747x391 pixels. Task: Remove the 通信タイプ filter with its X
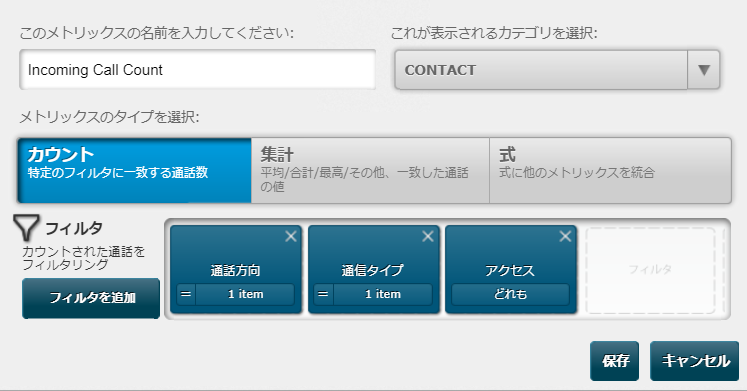[428, 236]
